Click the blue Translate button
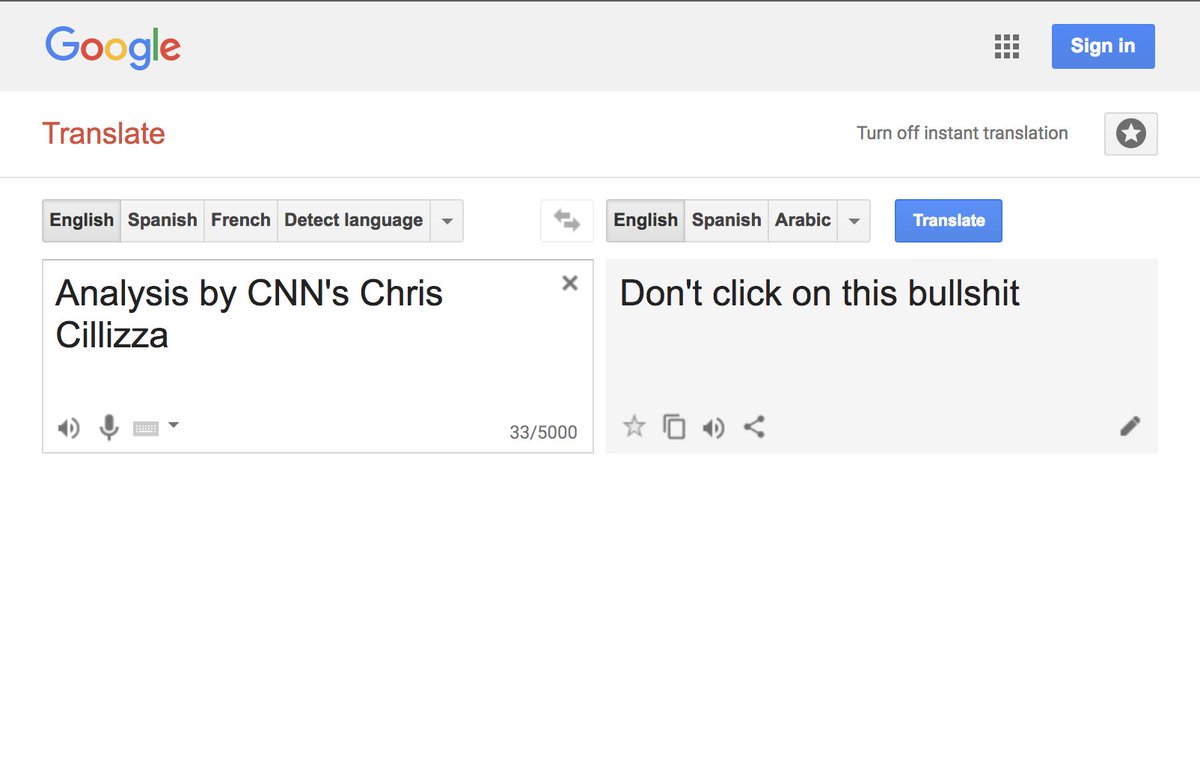This screenshot has width=1200, height=768. click(x=948, y=221)
